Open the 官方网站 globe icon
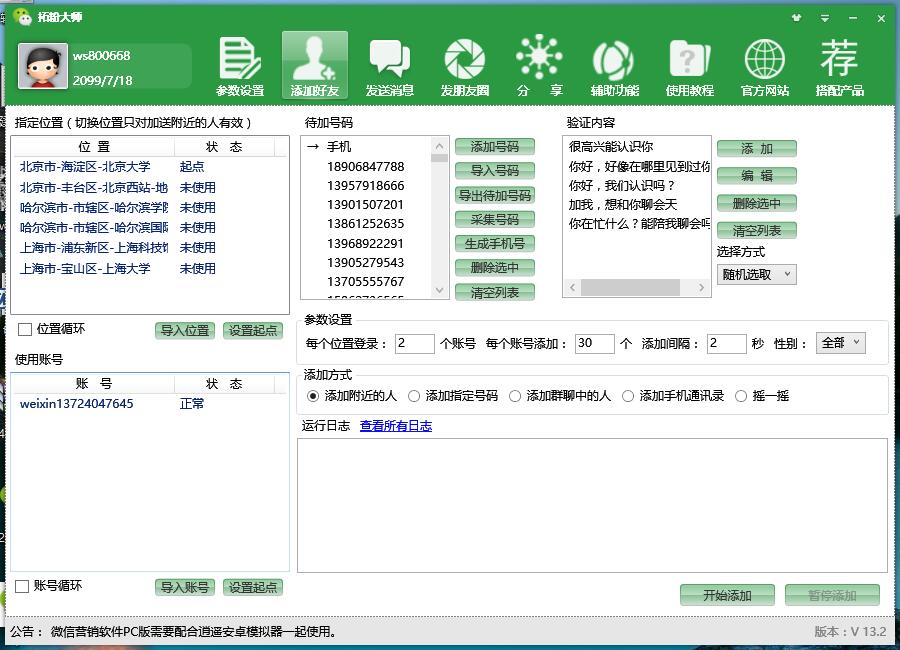Viewport: 900px width, 650px height. (765, 66)
